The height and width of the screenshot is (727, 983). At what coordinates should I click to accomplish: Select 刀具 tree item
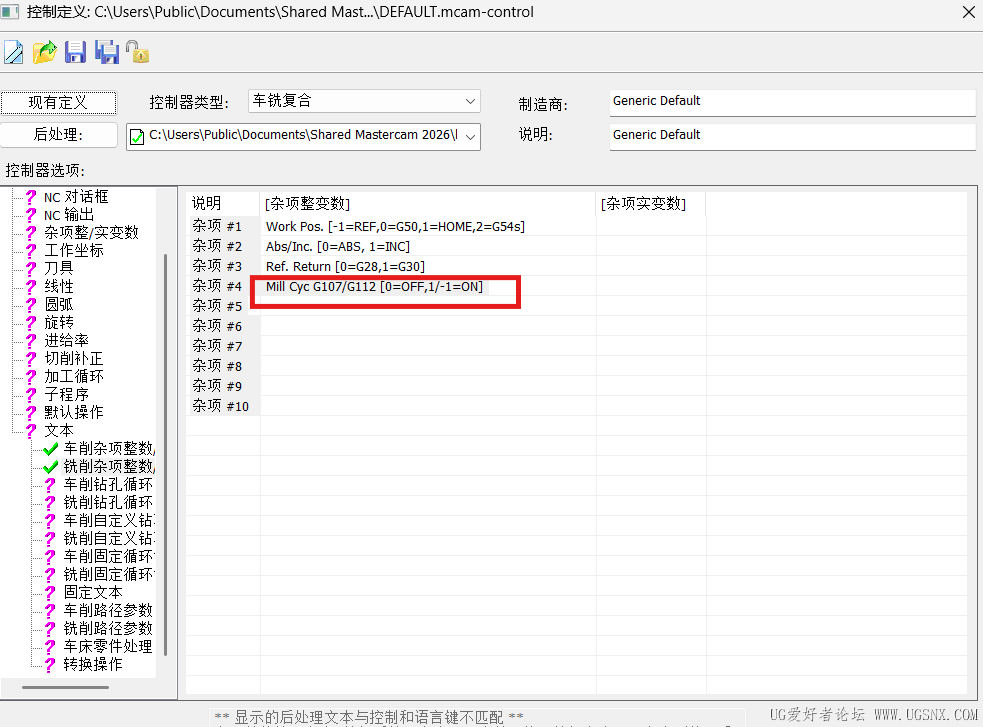(58, 268)
